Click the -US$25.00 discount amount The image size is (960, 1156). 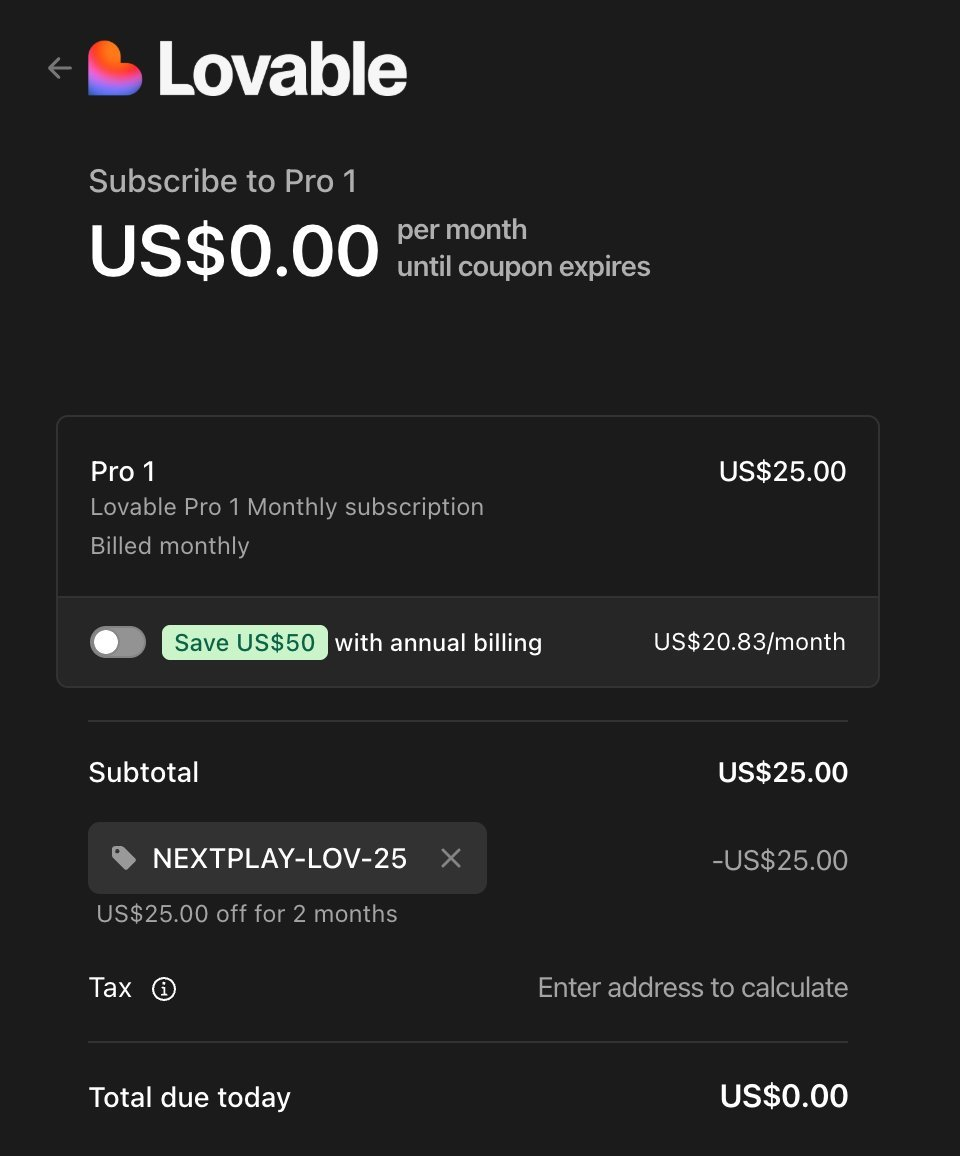tap(780, 860)
